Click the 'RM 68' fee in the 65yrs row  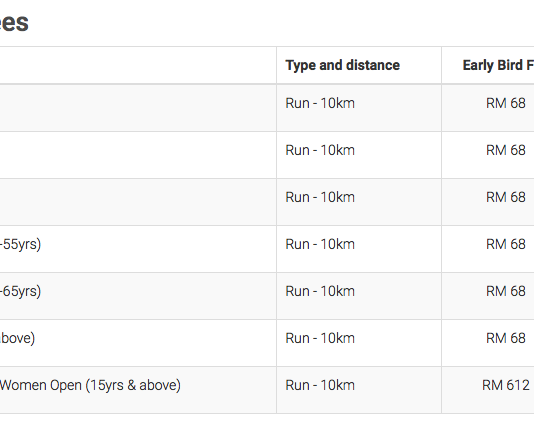pos(505,291)
